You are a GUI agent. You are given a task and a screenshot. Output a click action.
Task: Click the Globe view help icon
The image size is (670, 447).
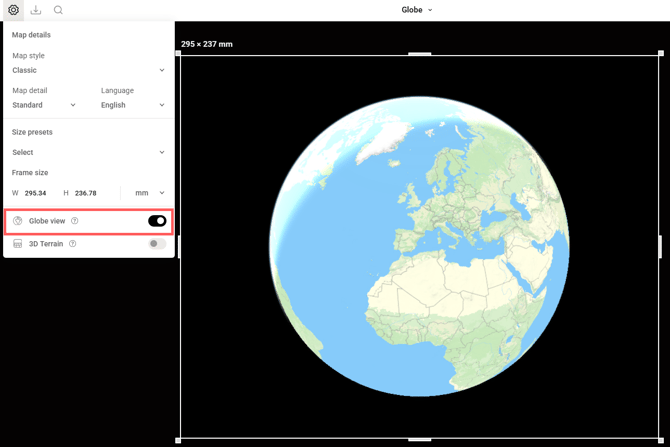tap(75, 221)
